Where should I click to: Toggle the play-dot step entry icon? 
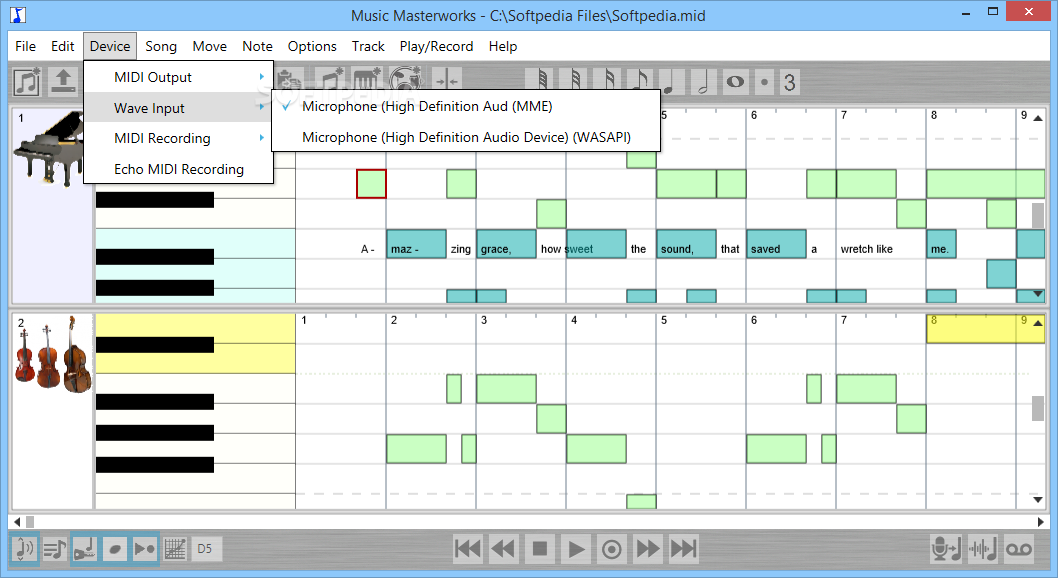tap(144, 549)
